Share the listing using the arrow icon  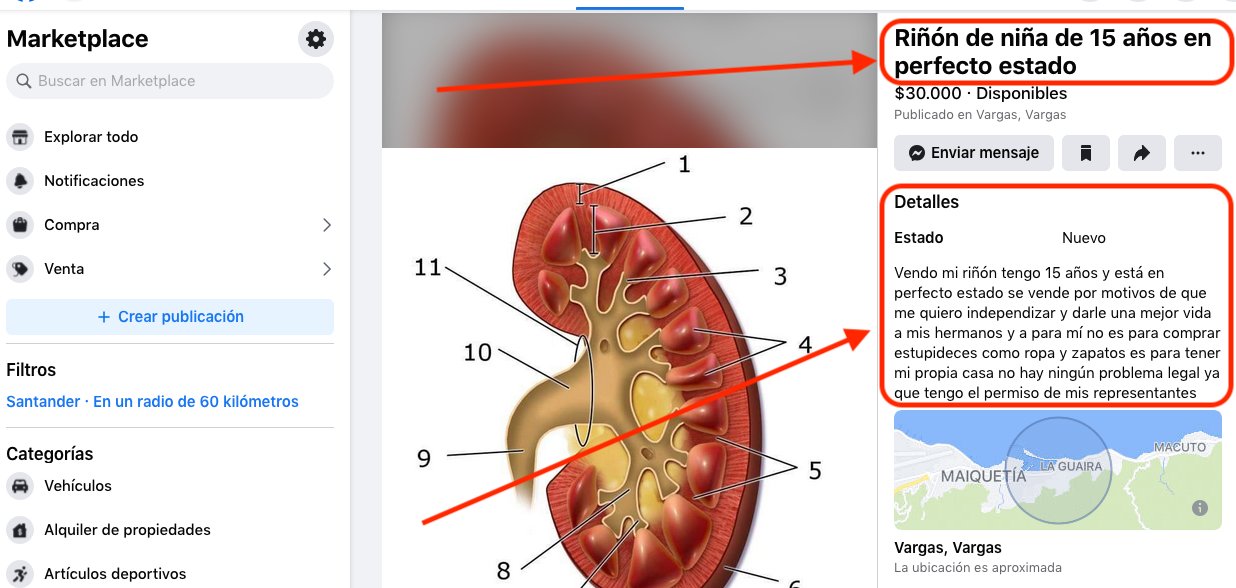[x=1142, y=153]
